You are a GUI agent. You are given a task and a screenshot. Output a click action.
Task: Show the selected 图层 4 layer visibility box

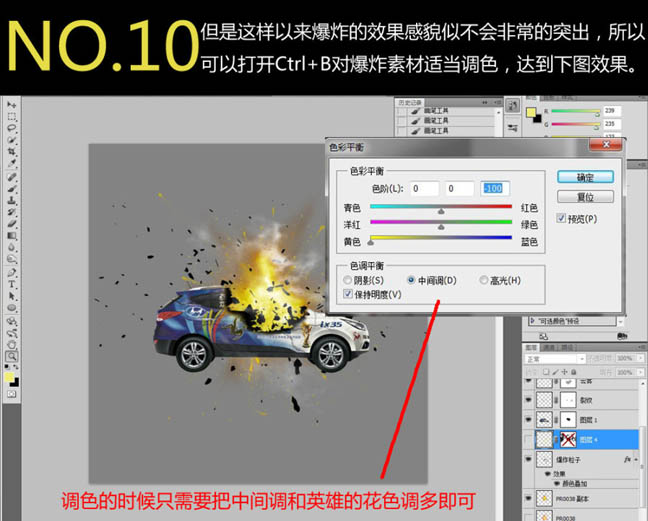529,440
